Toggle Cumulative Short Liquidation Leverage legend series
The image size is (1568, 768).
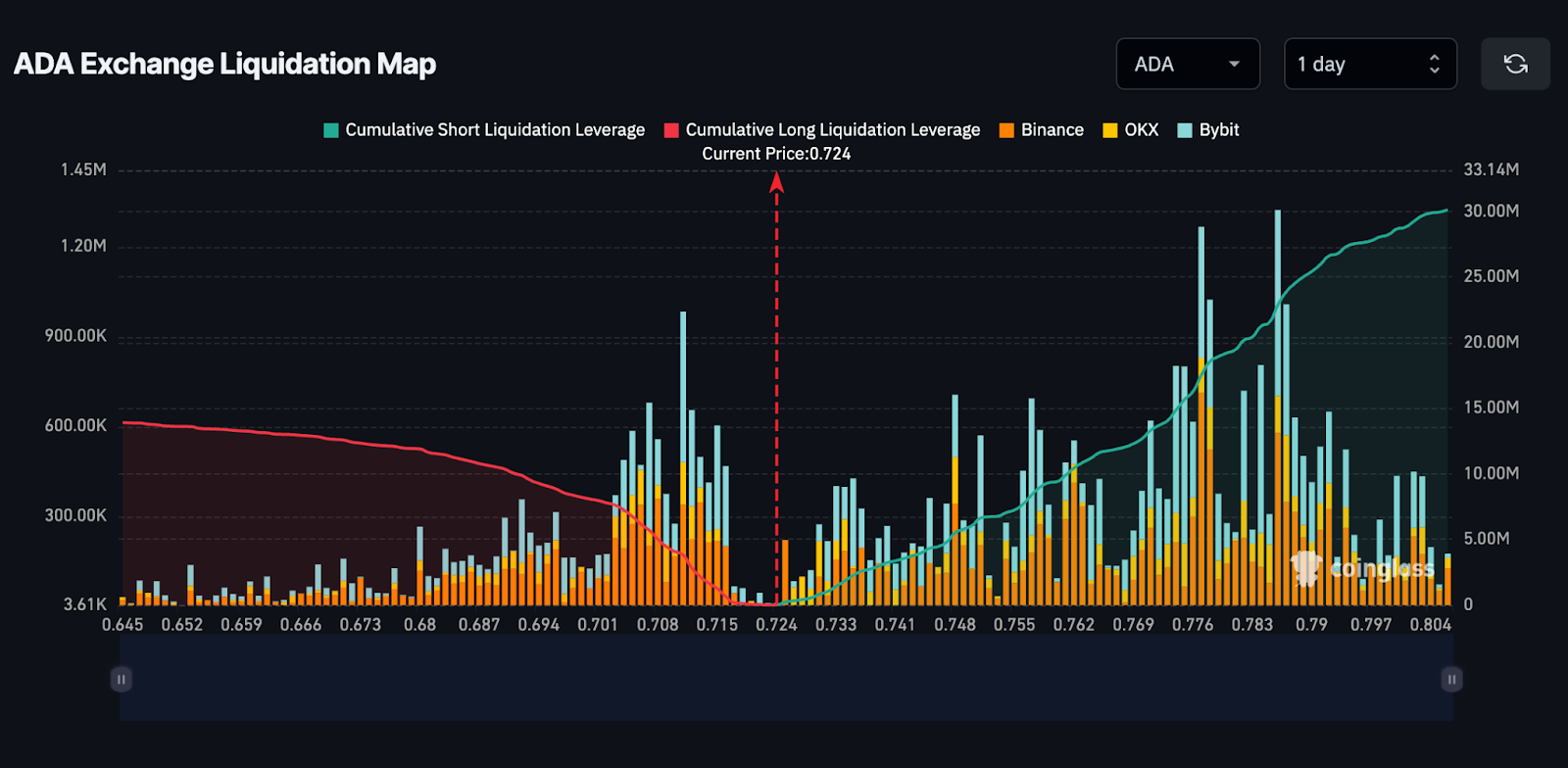pyautogui.click(x=484, y=130)
